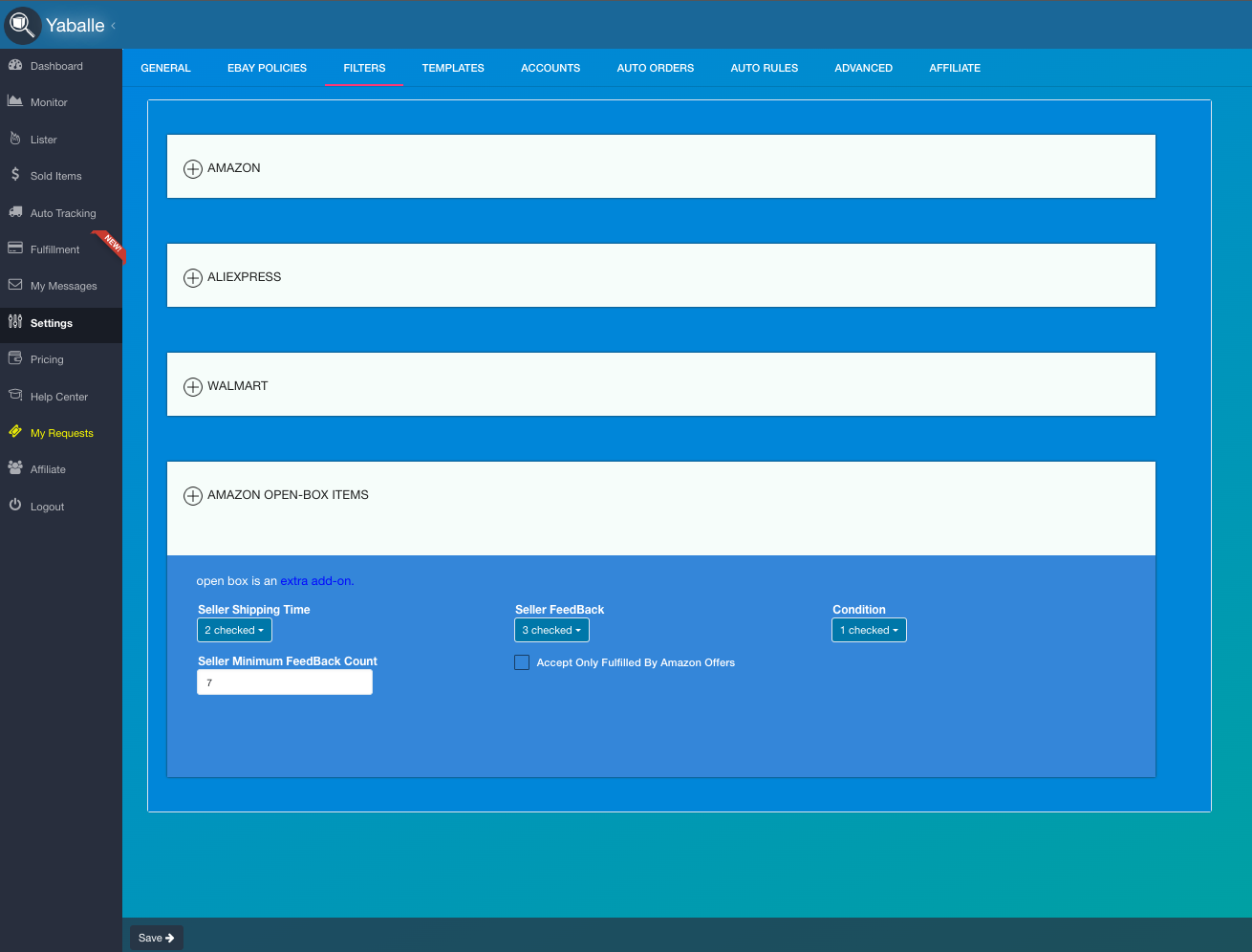Open the AFFILIATE tab
Screen dimensions: 1252x952
pos(955,68)
